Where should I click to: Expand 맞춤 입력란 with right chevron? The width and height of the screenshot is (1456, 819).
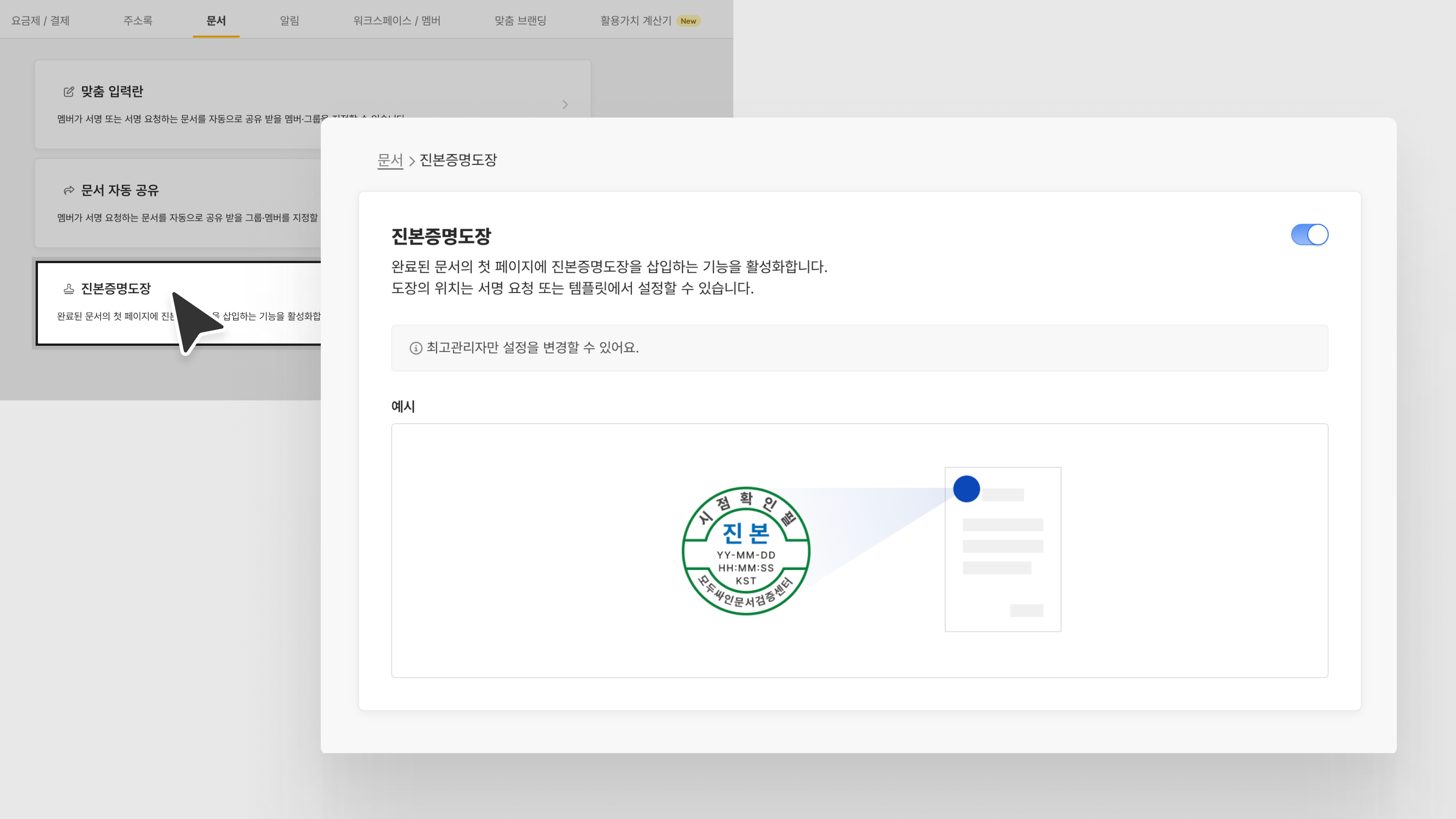(565, 105)
